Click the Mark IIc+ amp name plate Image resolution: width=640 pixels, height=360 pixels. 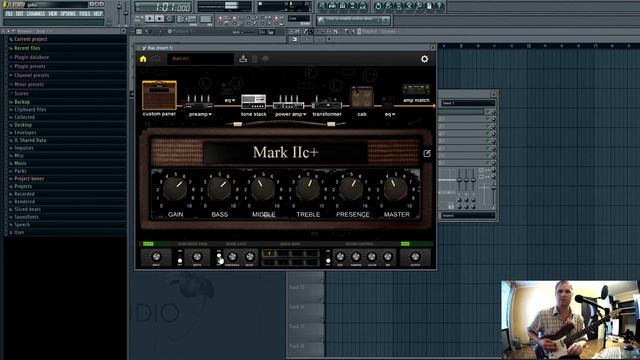click(x=285, y=153)
